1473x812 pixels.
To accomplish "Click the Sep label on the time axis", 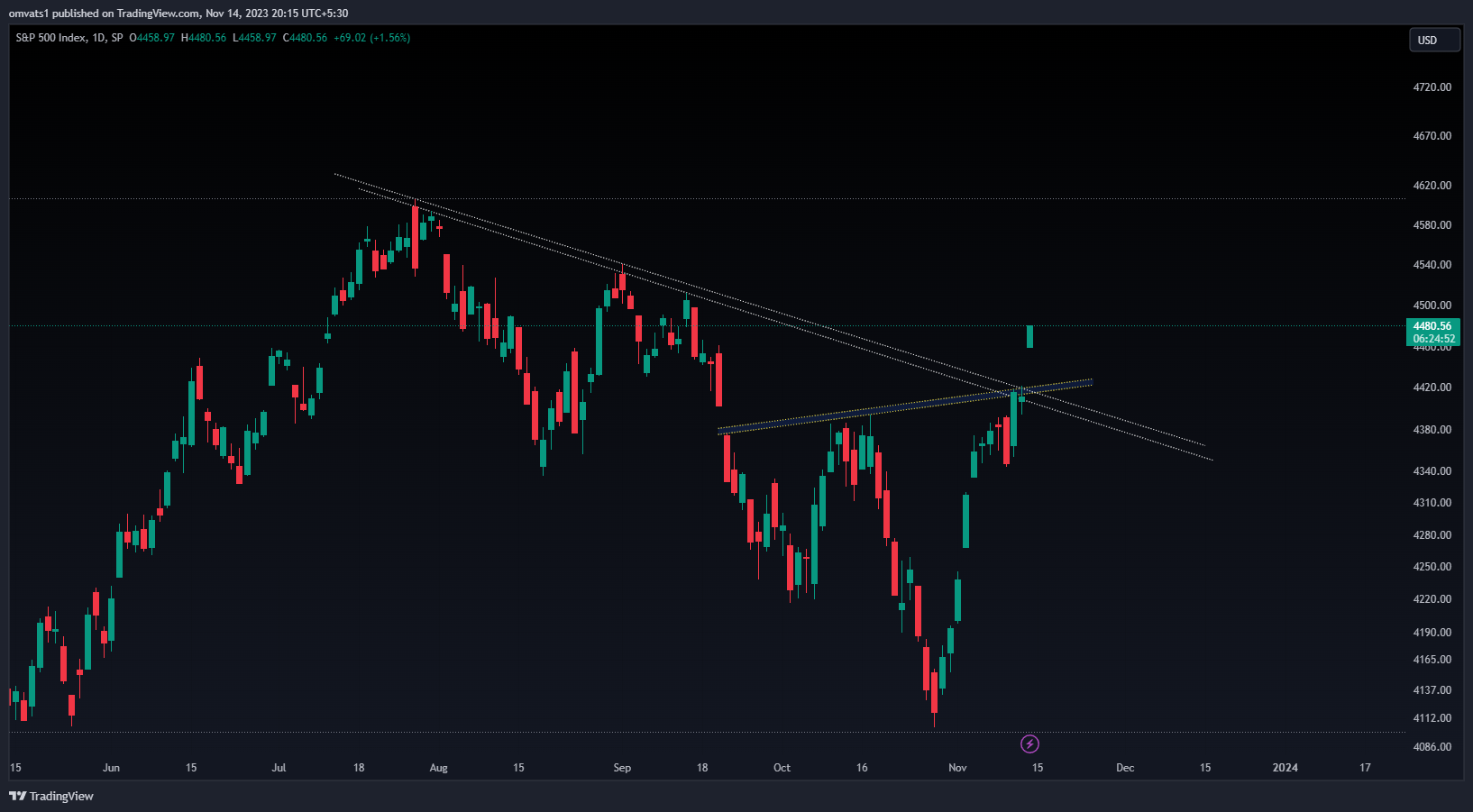I will click(622, 768).
